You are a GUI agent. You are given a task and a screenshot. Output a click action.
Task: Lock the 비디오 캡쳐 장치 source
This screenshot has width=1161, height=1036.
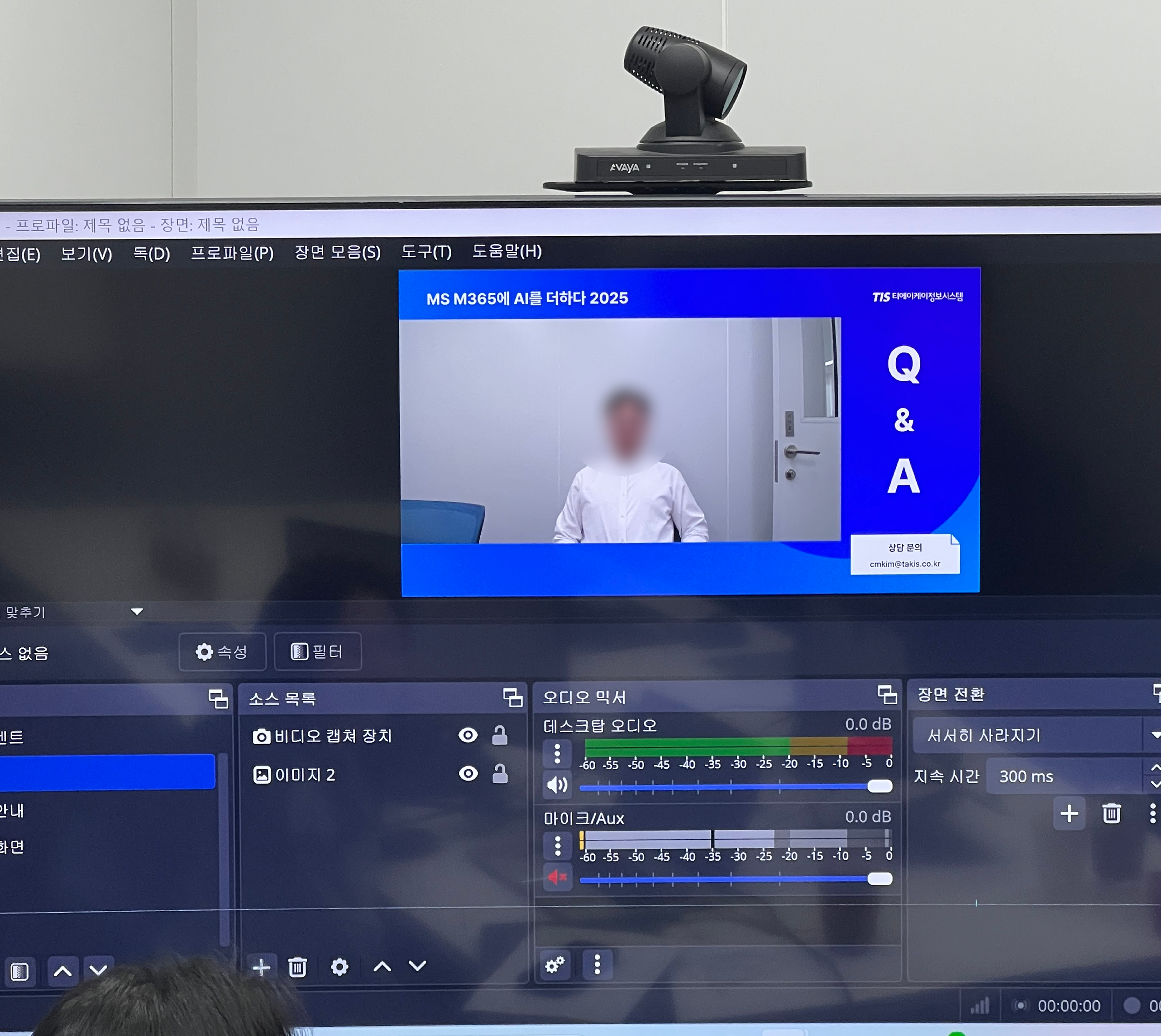click(500, 736)
